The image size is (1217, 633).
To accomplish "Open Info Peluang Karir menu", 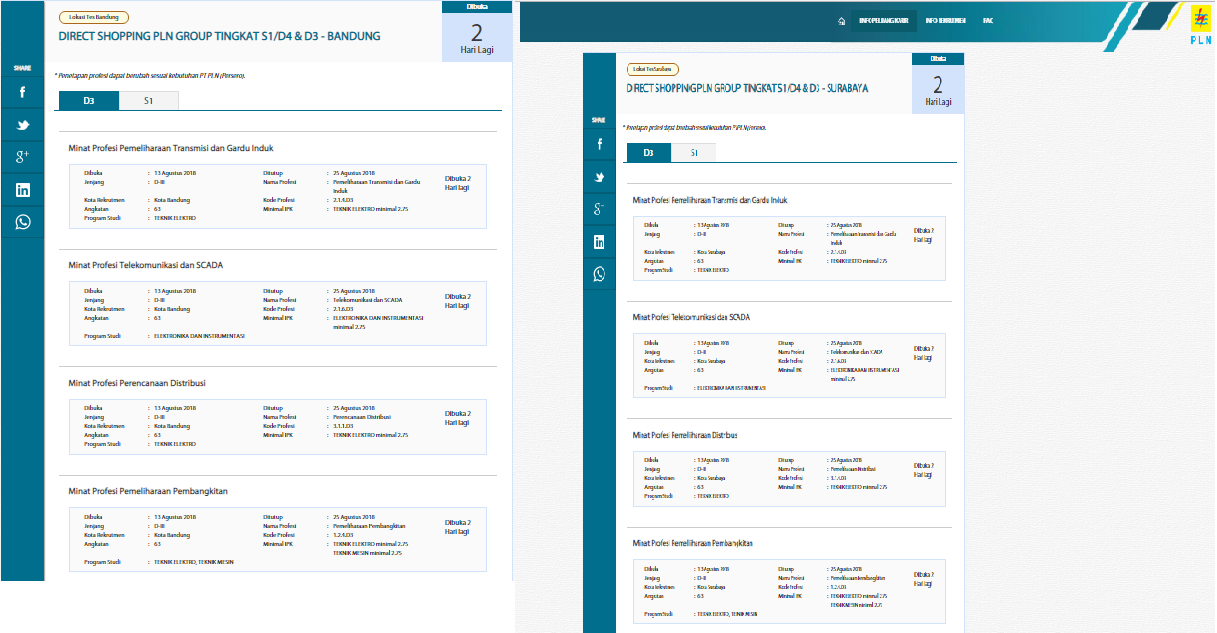I will coord(884,20).
